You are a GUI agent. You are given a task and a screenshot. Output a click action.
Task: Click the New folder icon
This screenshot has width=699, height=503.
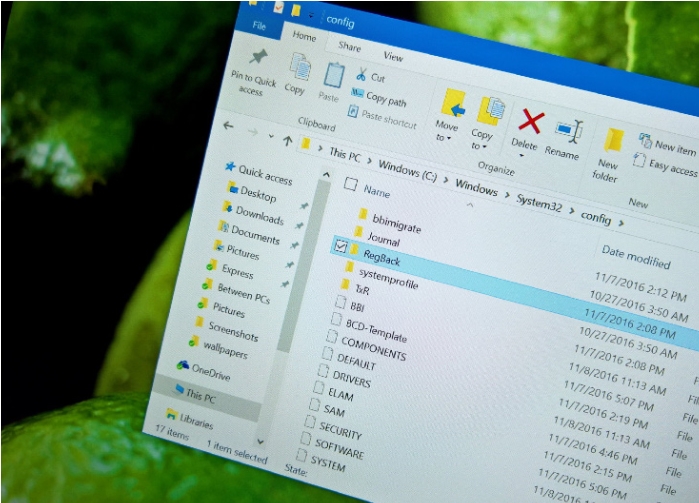point(614,140)
